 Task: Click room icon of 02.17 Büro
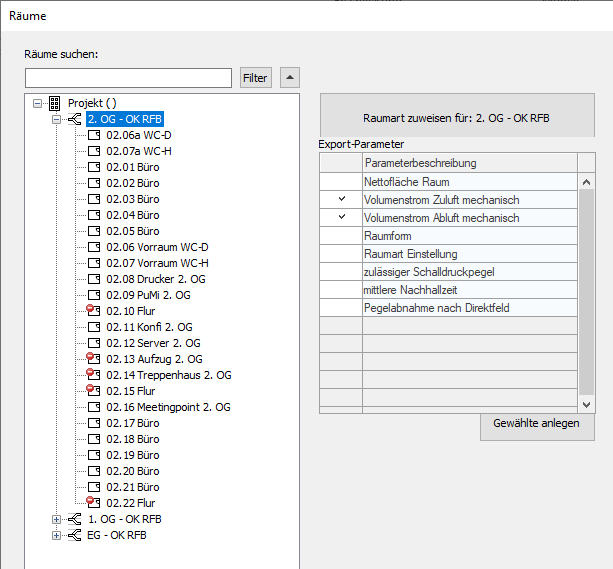point(94,424)
